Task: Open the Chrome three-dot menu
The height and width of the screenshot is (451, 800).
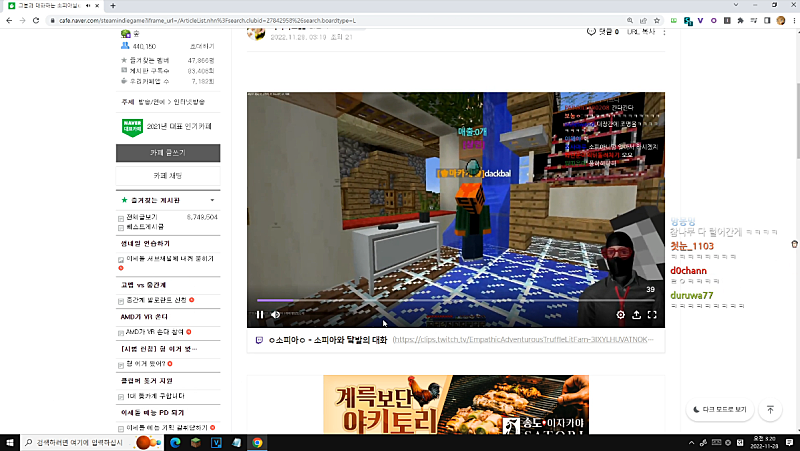Action: (x=794, y=20)
